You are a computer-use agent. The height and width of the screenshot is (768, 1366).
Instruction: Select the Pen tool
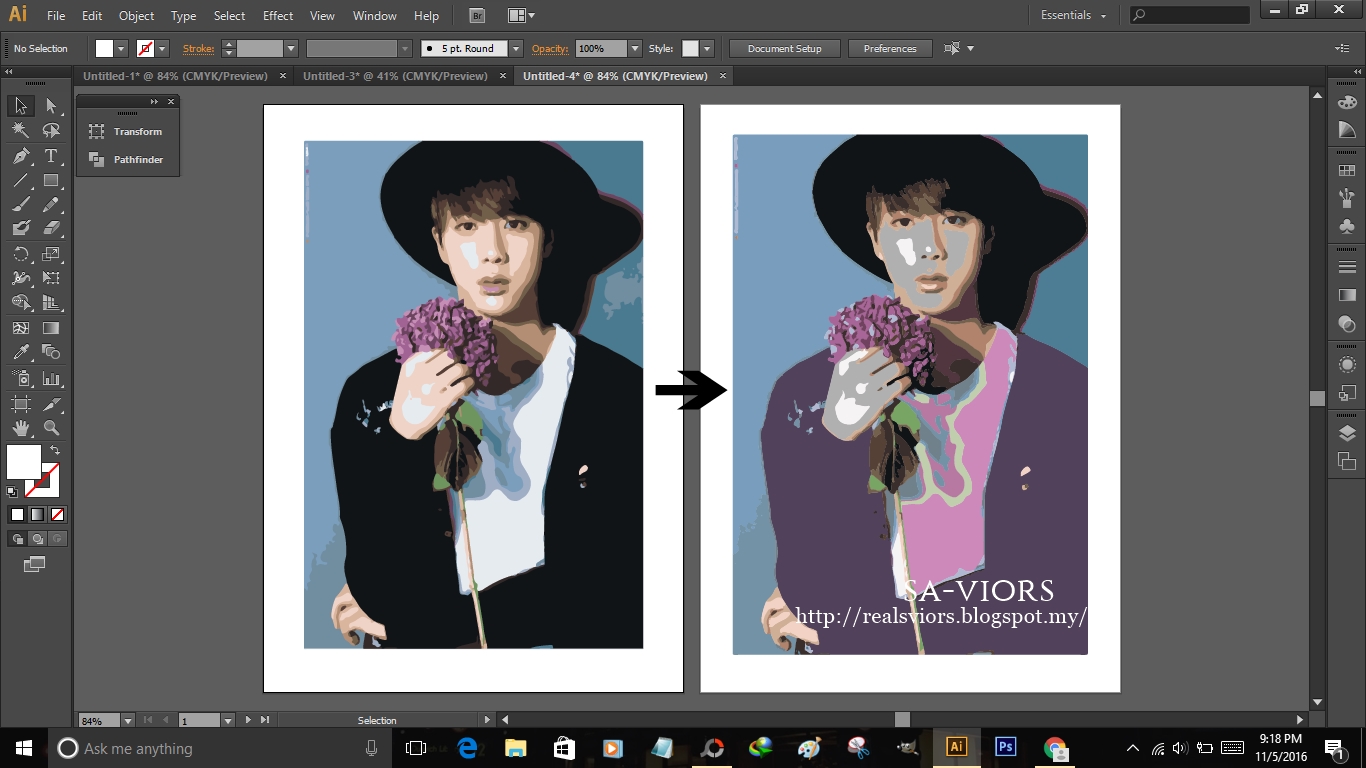(21, 156)
